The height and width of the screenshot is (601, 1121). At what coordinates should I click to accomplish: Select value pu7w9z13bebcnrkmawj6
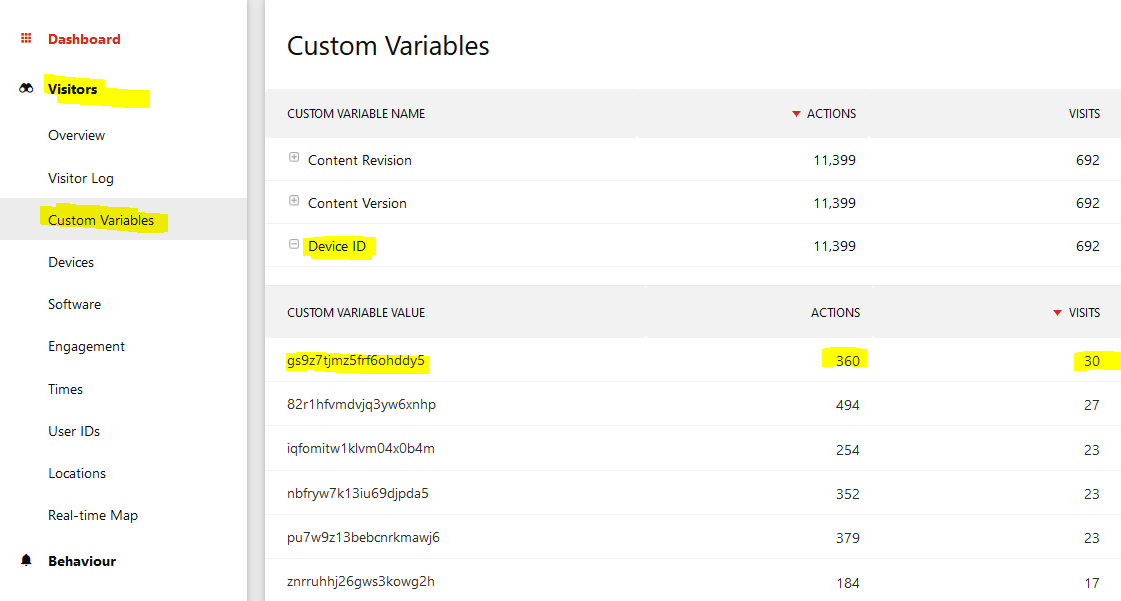(x=363, y=537)
